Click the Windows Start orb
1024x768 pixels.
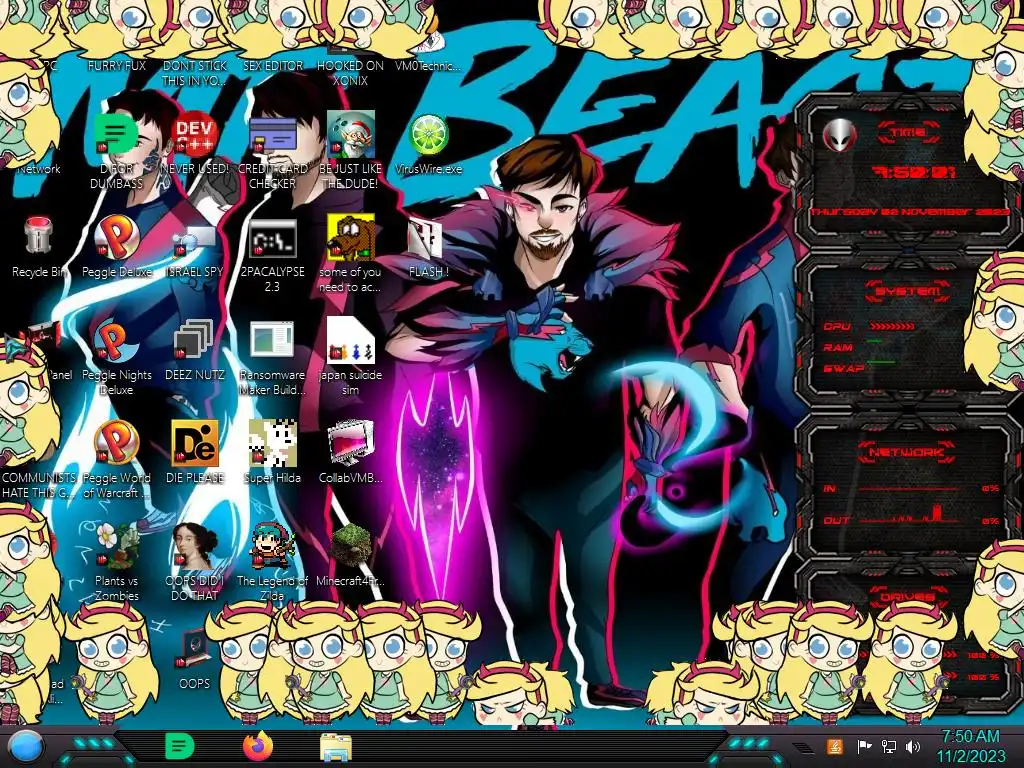(x=26, y=747)
